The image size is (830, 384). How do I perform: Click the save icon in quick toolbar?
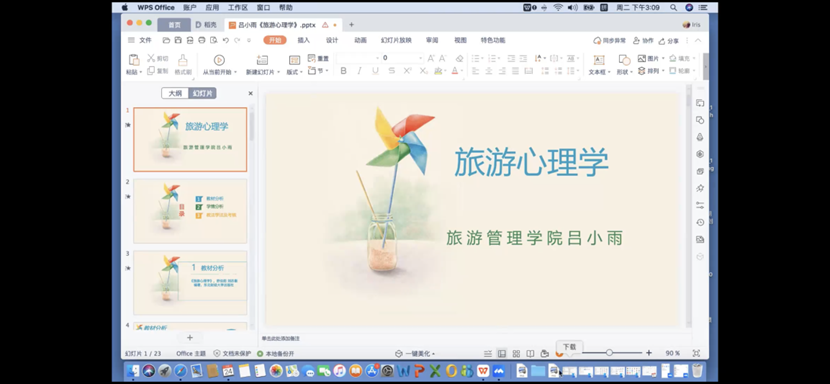click(178, 40)
